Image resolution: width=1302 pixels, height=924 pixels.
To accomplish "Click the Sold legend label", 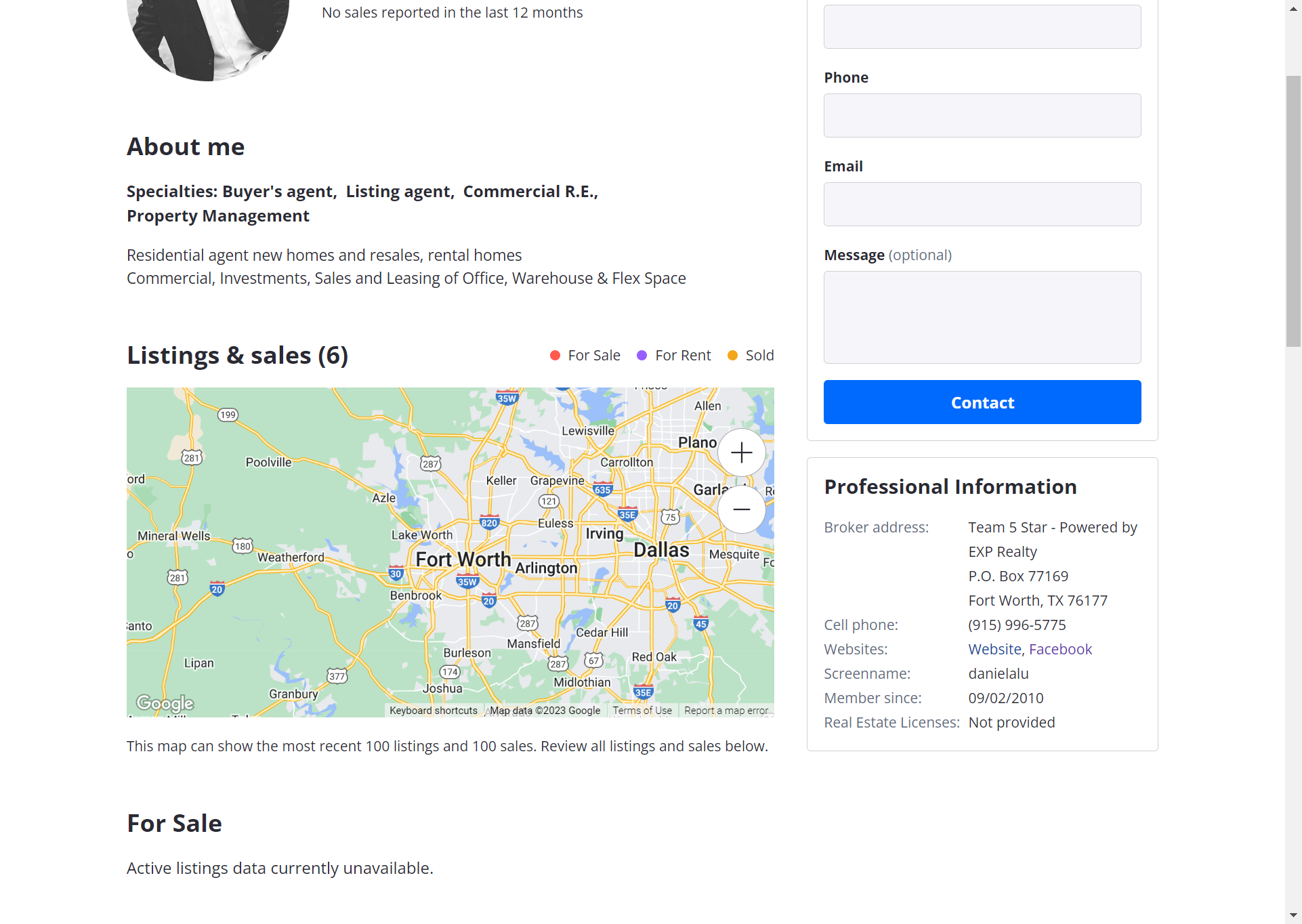I will 759,355.
